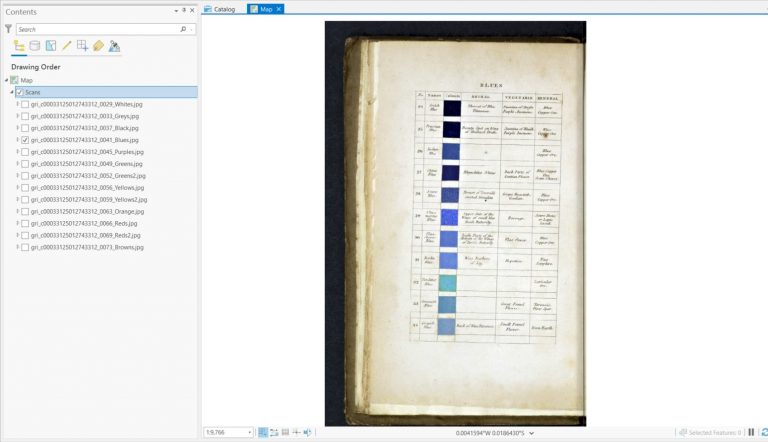The width and height of the screenshot is (768, 442).
Task: Select the 0073_Browns.jpg layer name
Action: (87, 247)
